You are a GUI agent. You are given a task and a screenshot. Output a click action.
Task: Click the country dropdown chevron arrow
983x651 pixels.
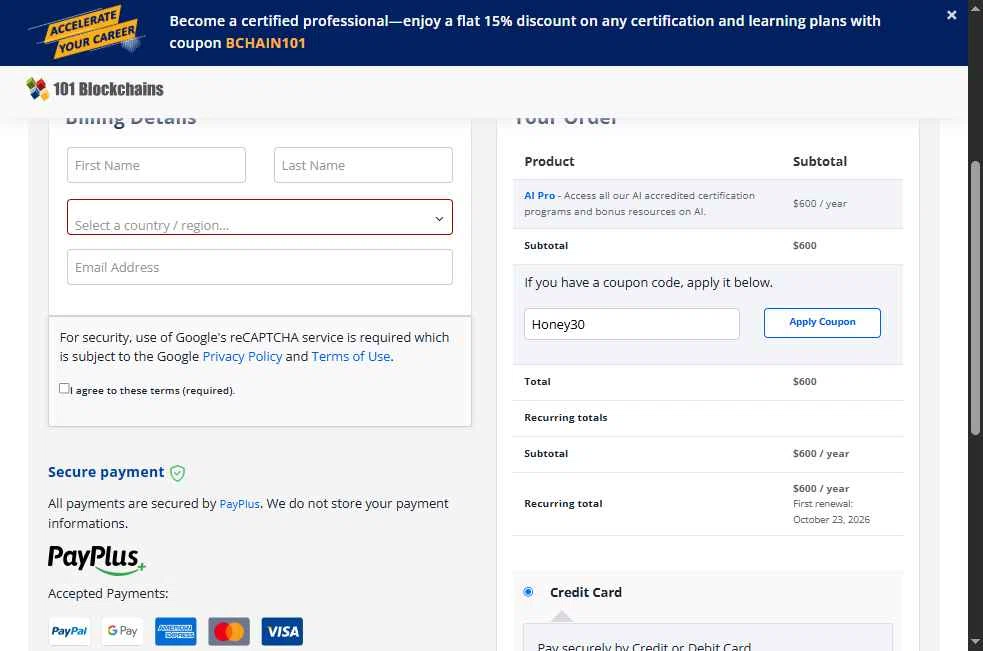tap(439, 219)
